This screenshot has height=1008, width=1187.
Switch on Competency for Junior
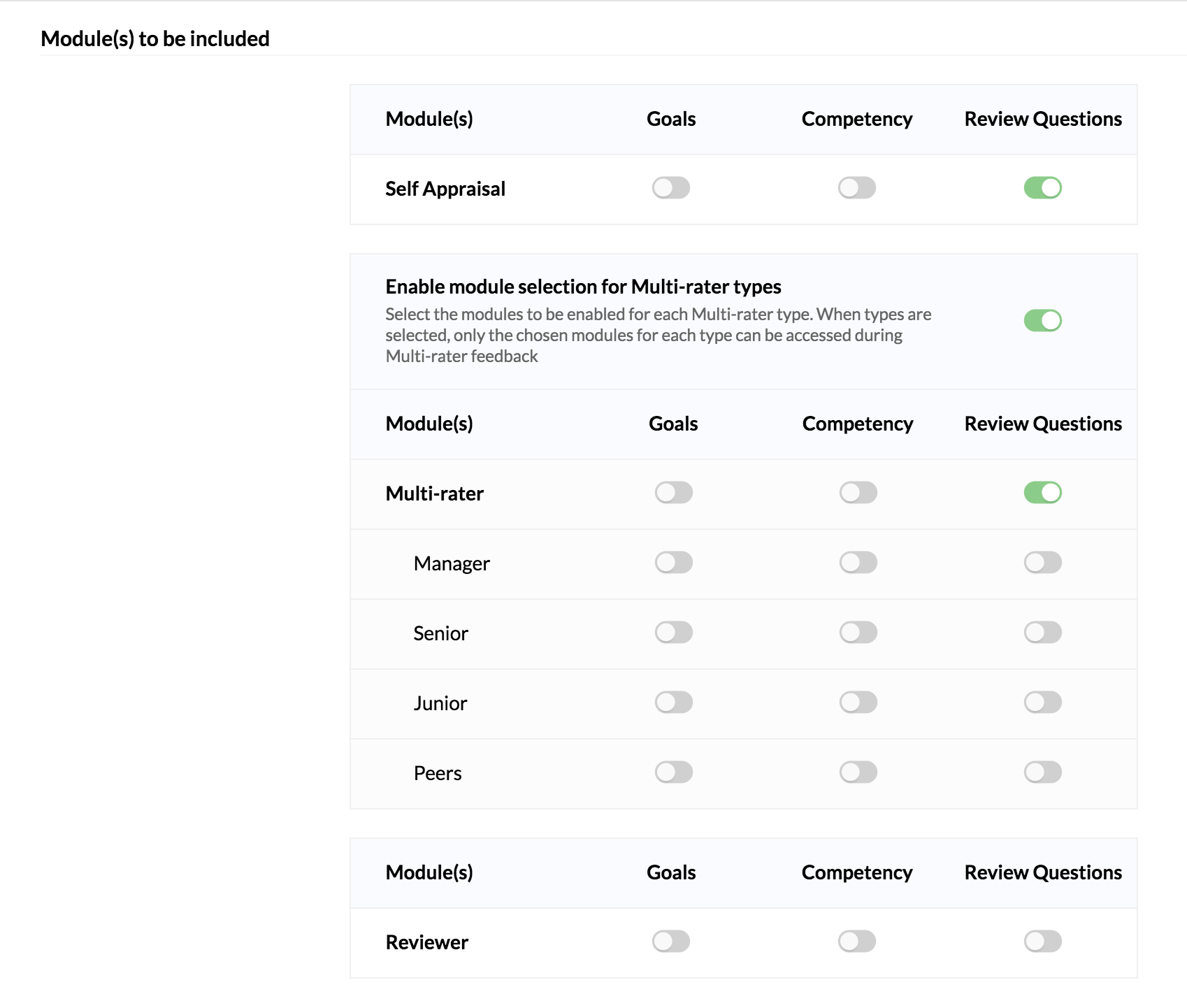click(858, 703)
